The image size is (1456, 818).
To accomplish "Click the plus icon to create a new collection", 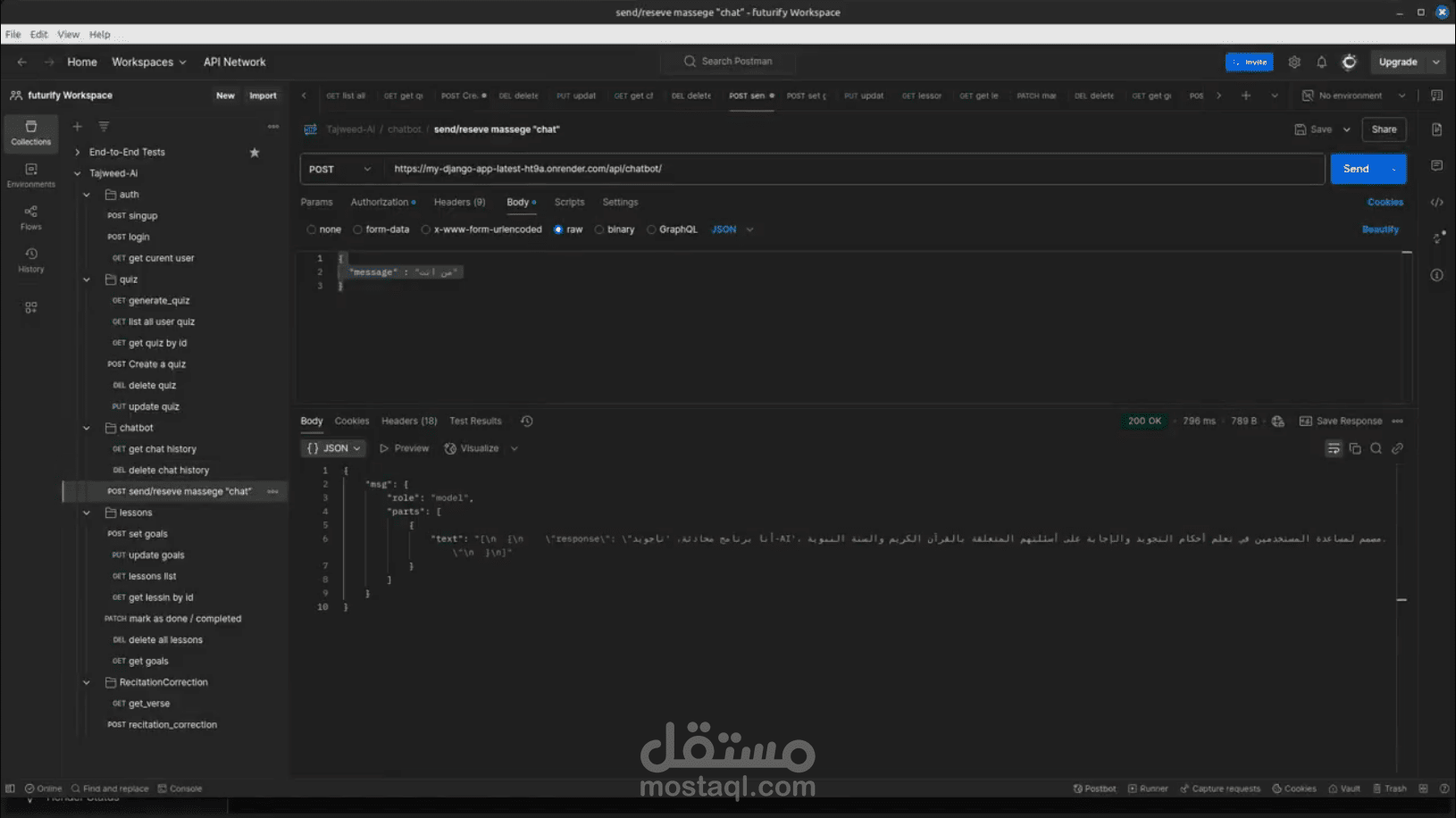I will click(78, 127).
